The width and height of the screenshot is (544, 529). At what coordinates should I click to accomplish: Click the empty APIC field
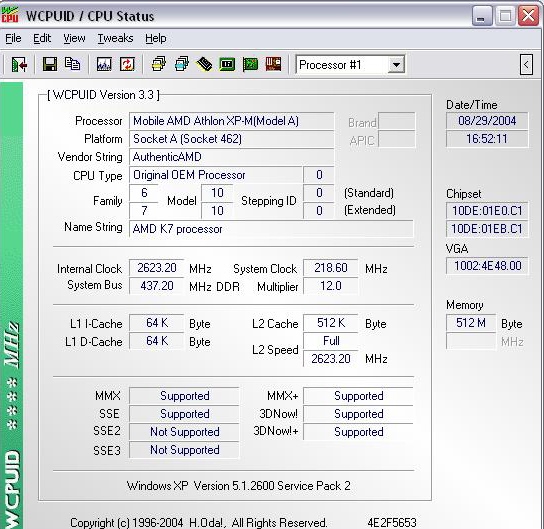397,139
